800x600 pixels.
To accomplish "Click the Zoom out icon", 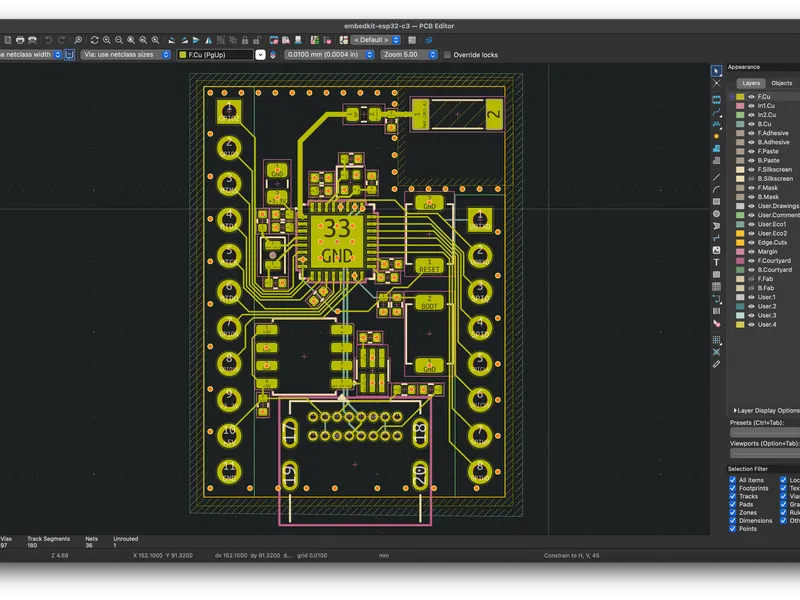I will pyautogui.click(x=119, y=40).
